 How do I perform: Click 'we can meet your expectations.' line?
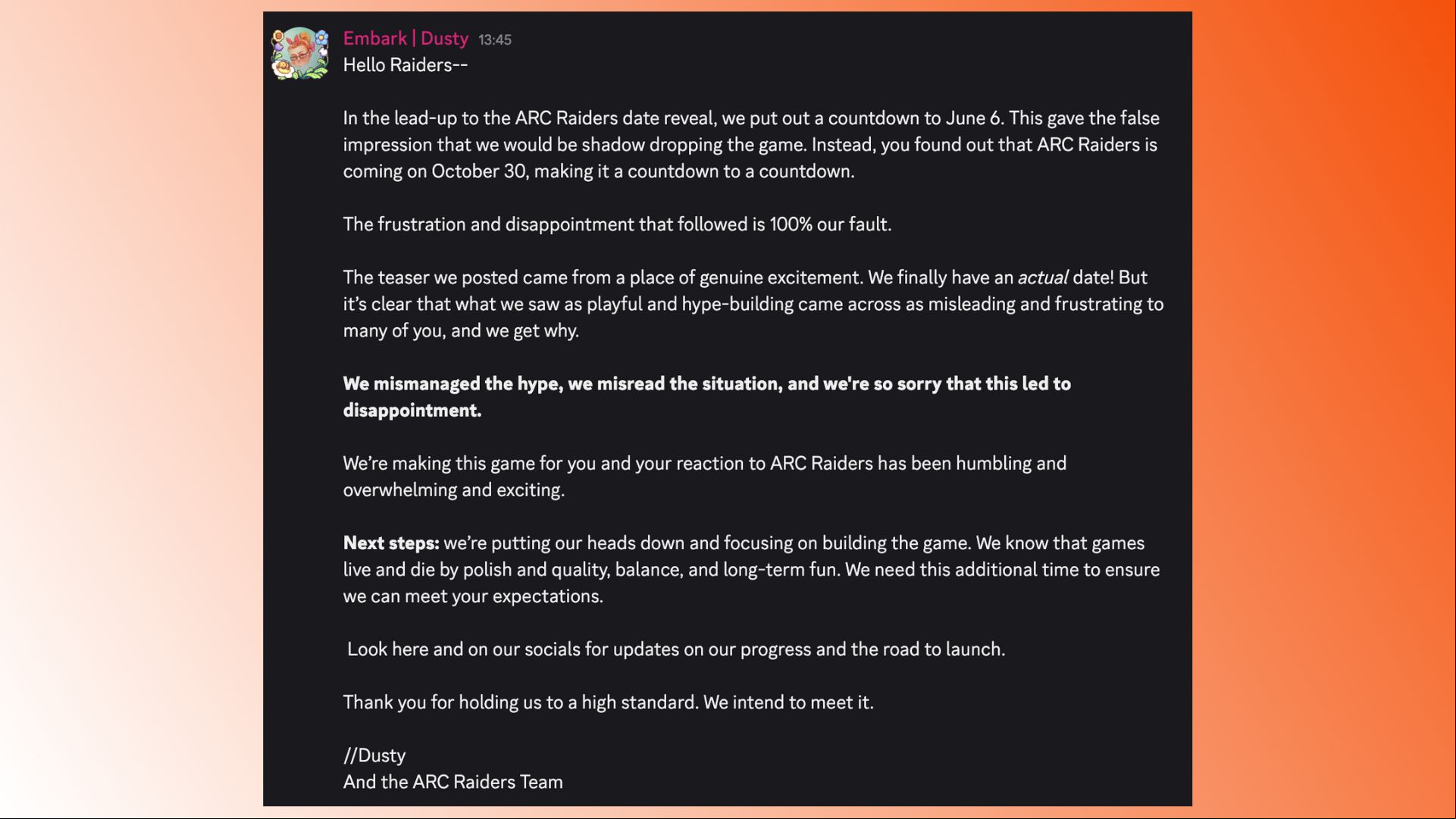(x=473, y=596)
